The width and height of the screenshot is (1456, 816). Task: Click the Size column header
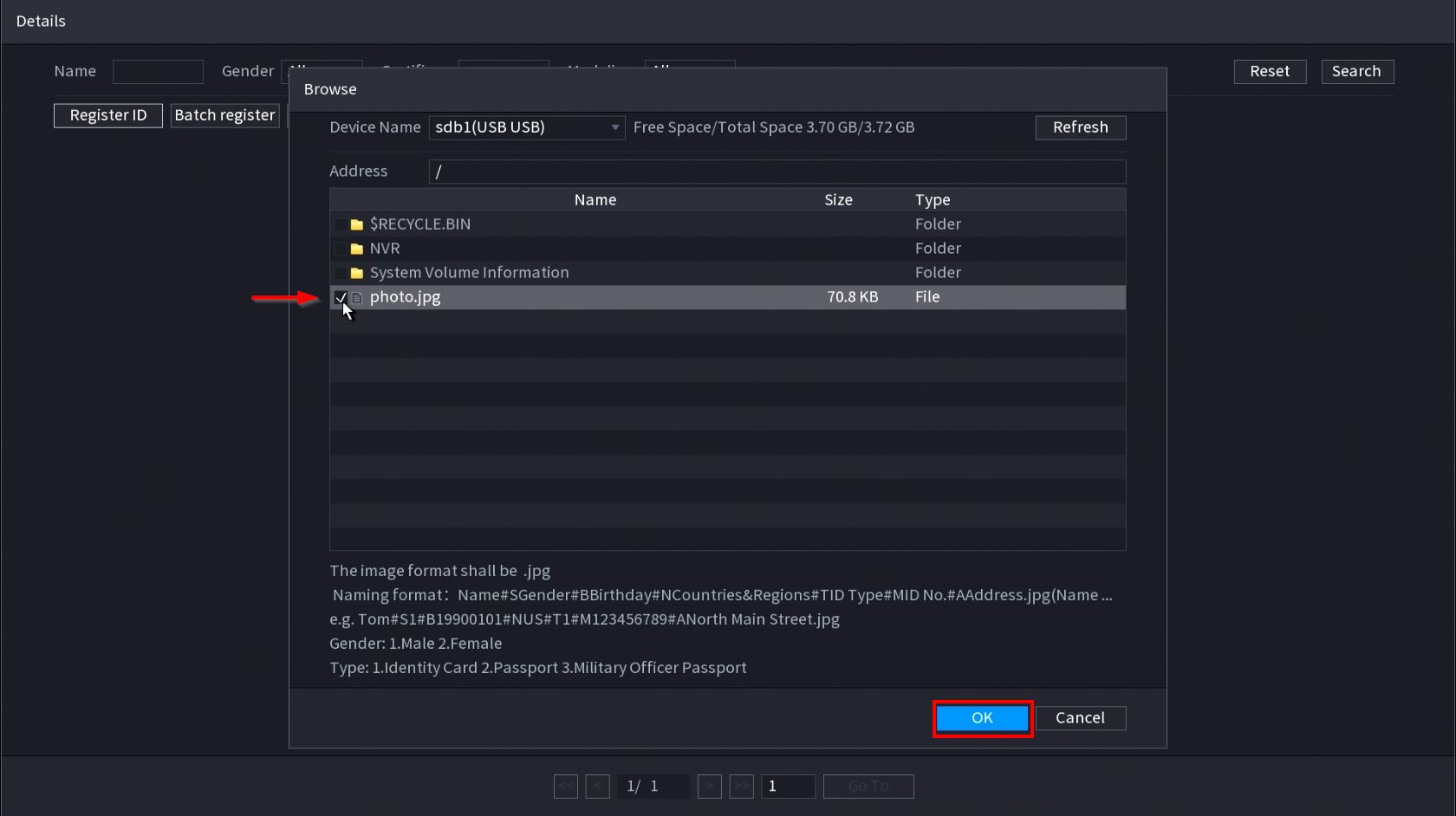click(838, 200)
